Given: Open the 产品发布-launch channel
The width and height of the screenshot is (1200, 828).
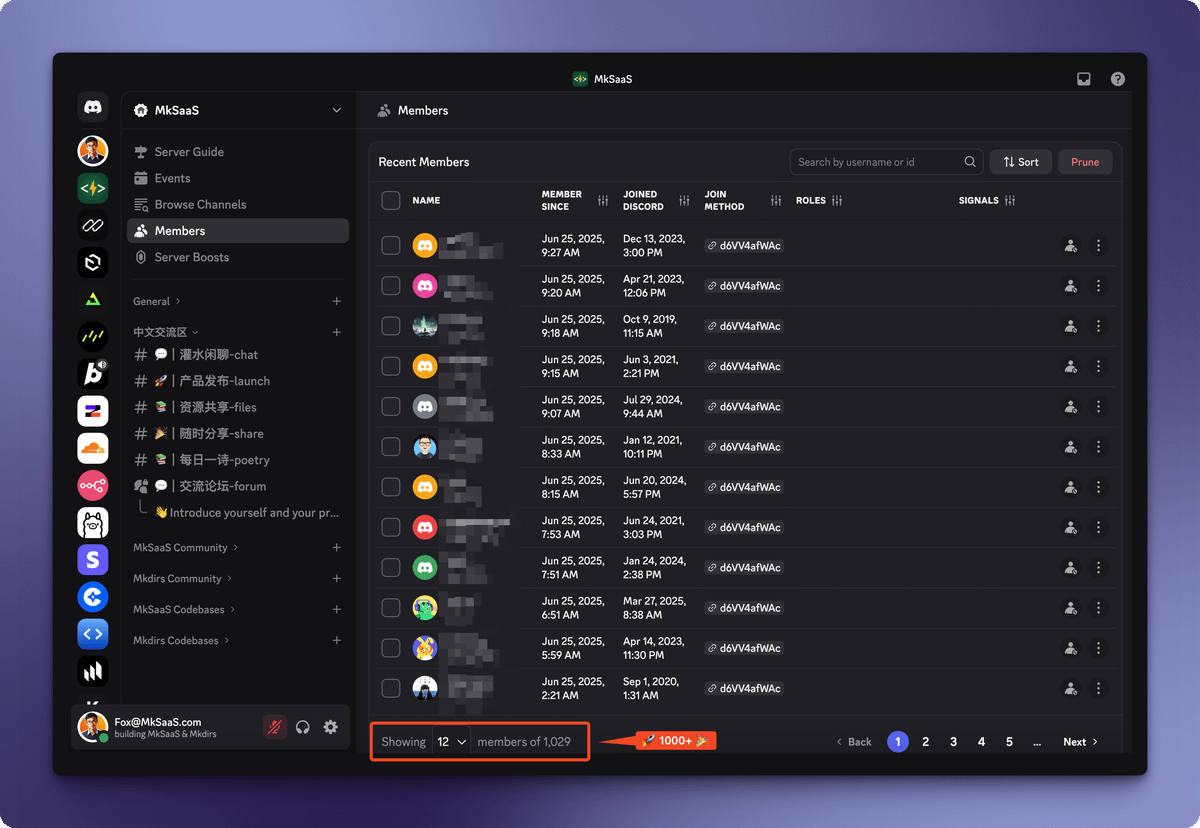Looking at the screenshot, I should click(x=238, y=381).
